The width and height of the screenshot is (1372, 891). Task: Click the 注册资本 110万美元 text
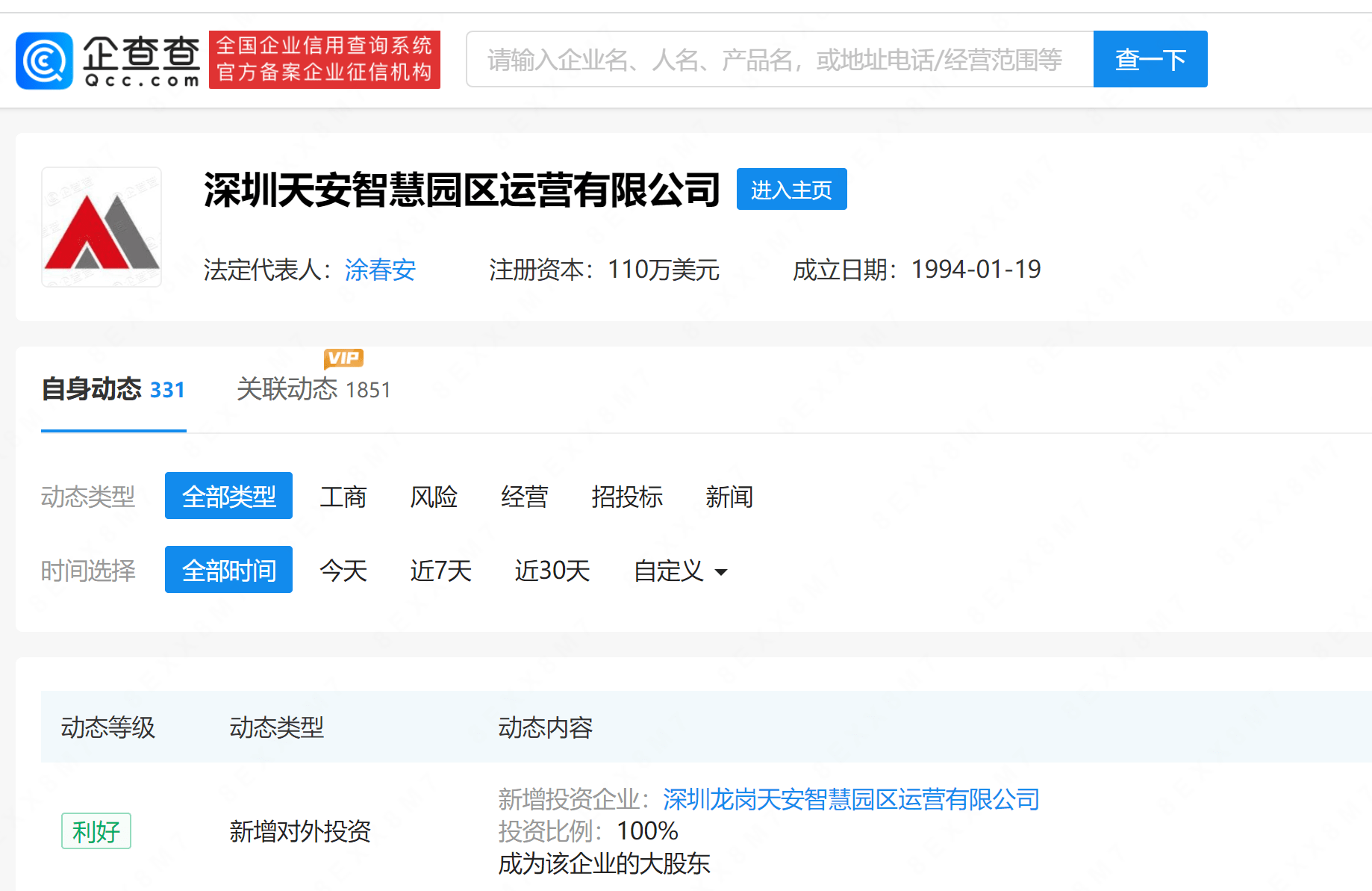pyautogui.click(x=605, y=270)
